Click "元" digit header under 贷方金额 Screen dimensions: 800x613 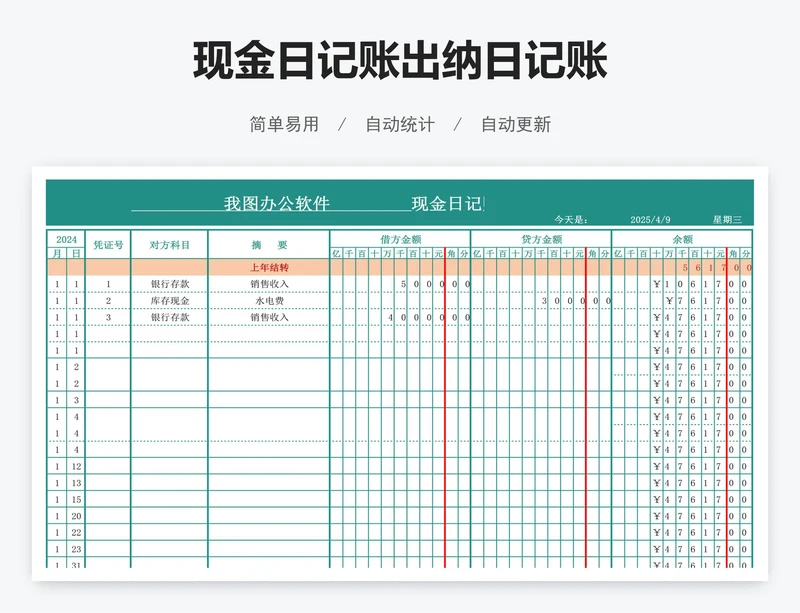[580, 253]
